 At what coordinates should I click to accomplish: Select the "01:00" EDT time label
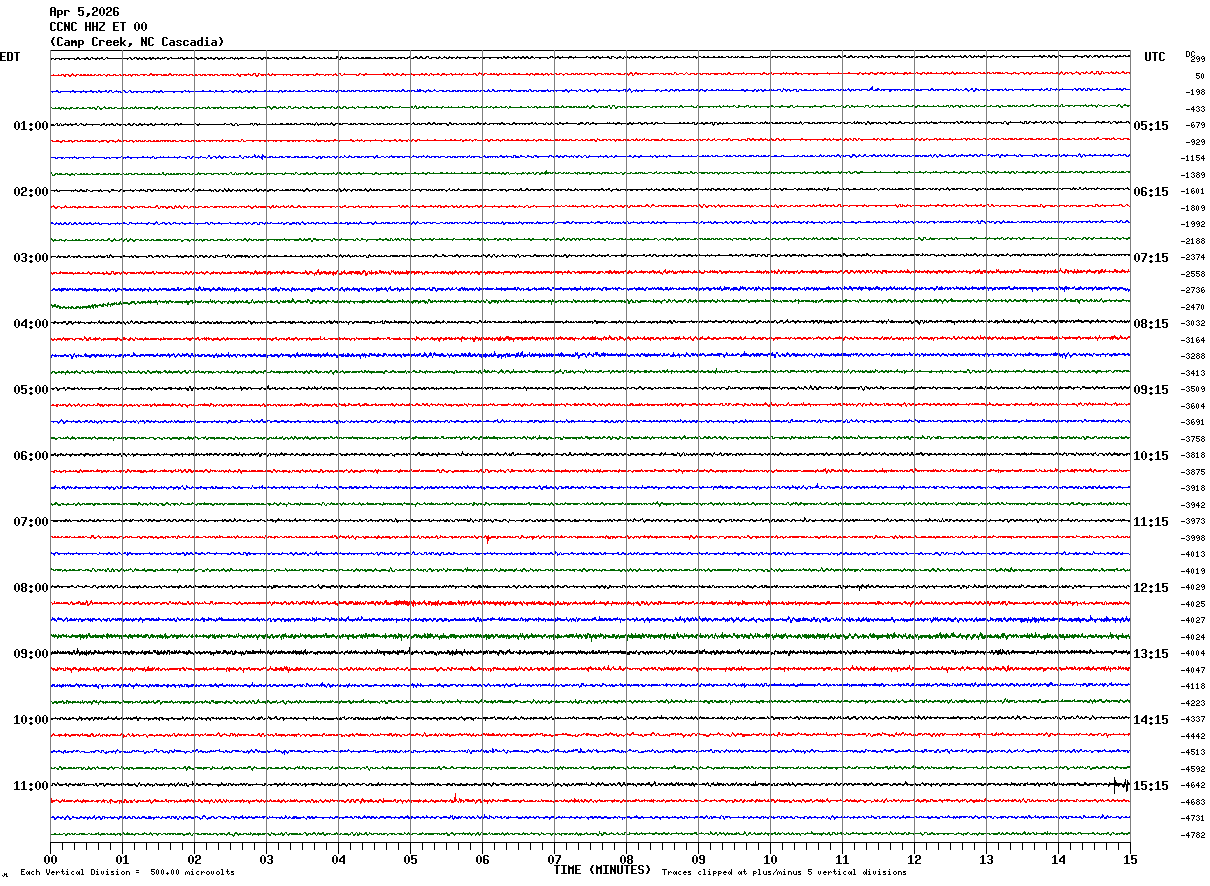point(31,126)
